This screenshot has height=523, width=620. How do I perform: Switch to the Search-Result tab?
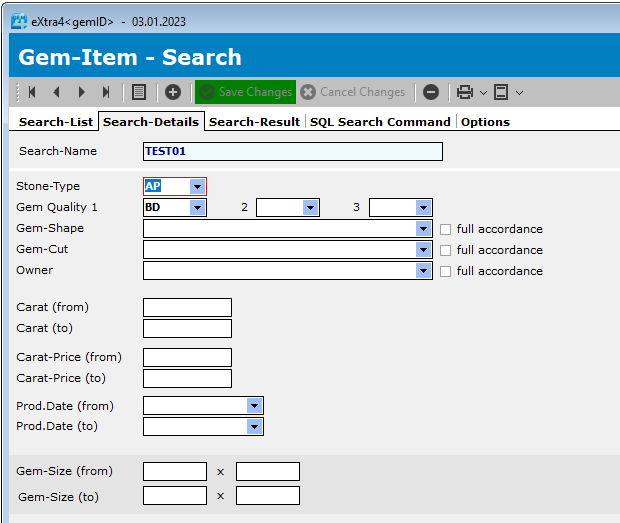coord(254,122)
